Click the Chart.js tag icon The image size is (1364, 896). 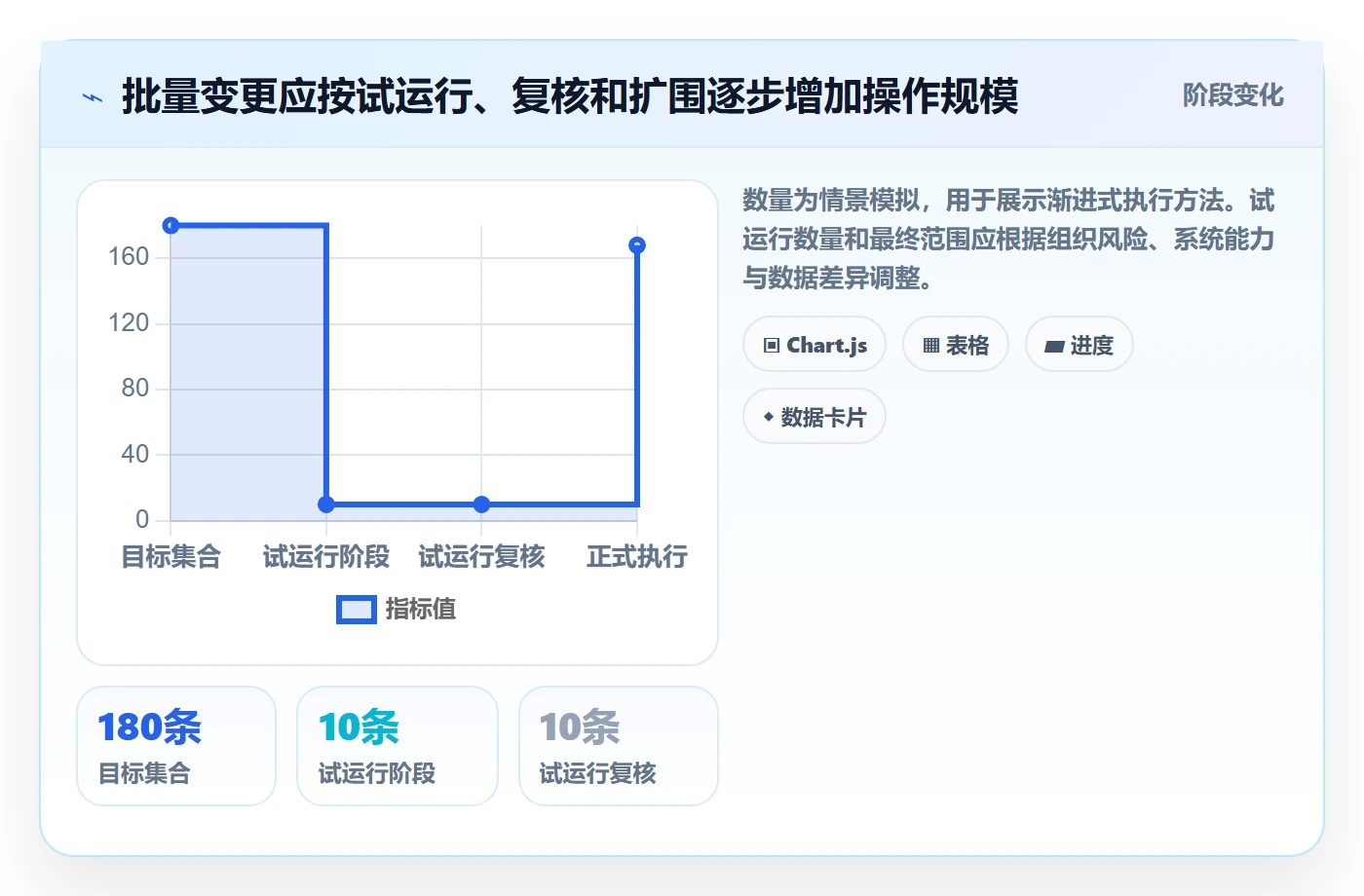772,346
